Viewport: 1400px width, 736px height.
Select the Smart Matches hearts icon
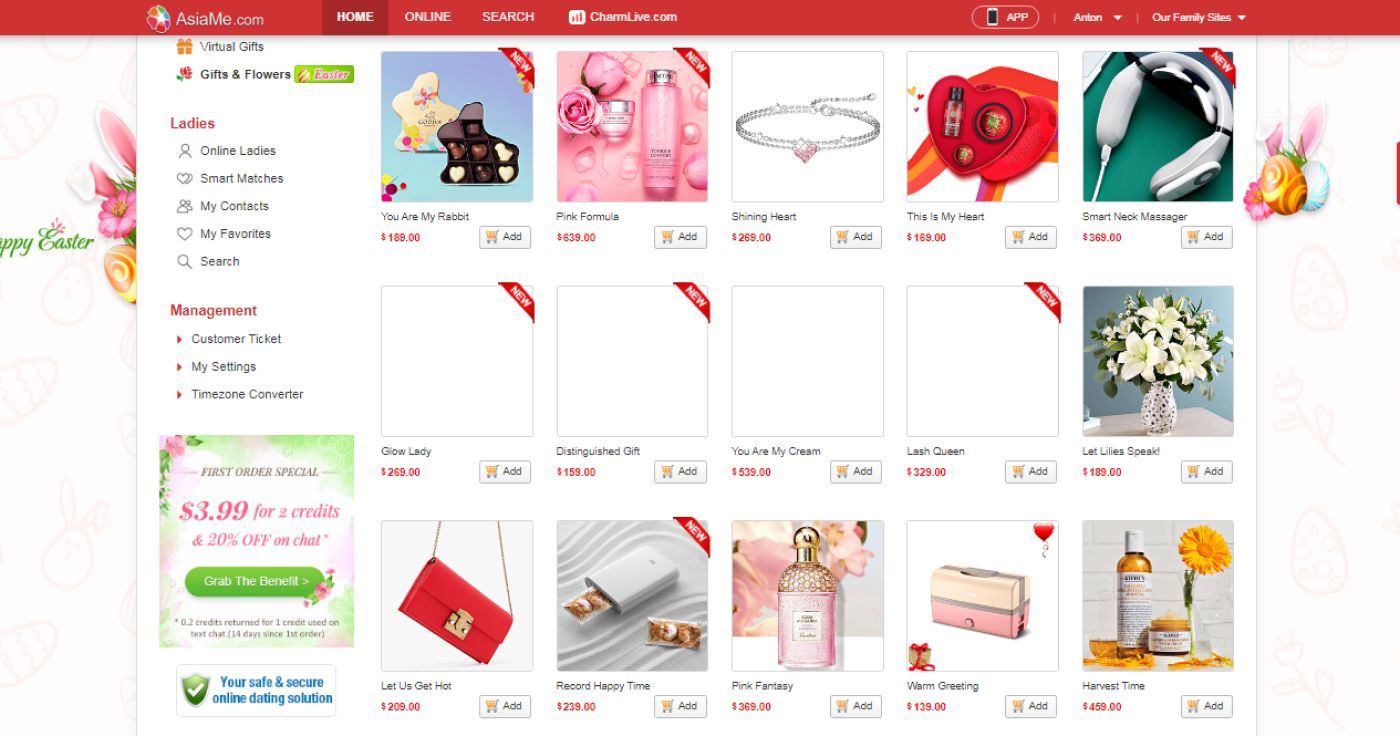click(184, 179)
